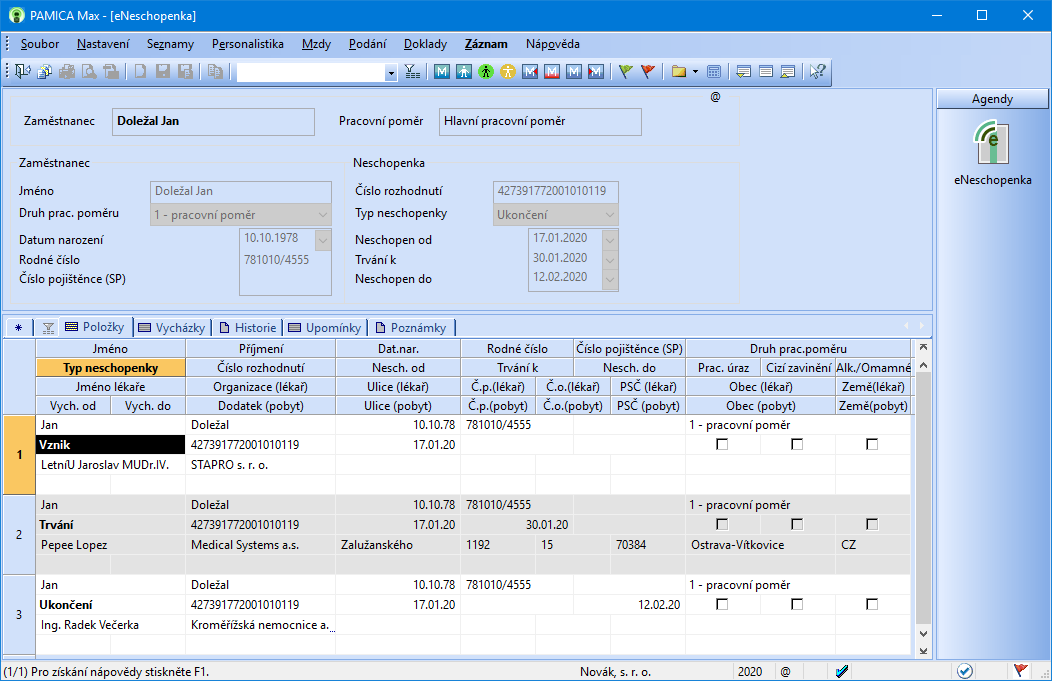Open the Neschopen od date picker arrow
Viewport: 1052px width, 681px height.
(610, 239)
